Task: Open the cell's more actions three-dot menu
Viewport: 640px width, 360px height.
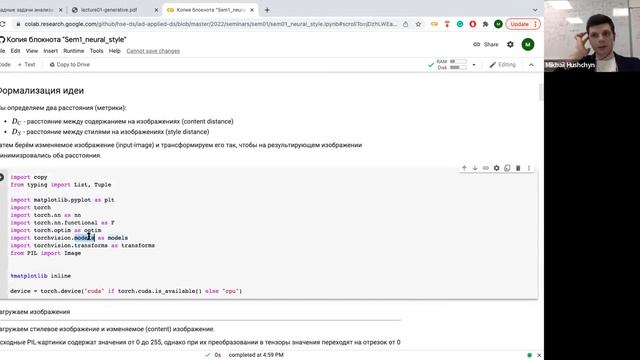Action: [529, 168]
